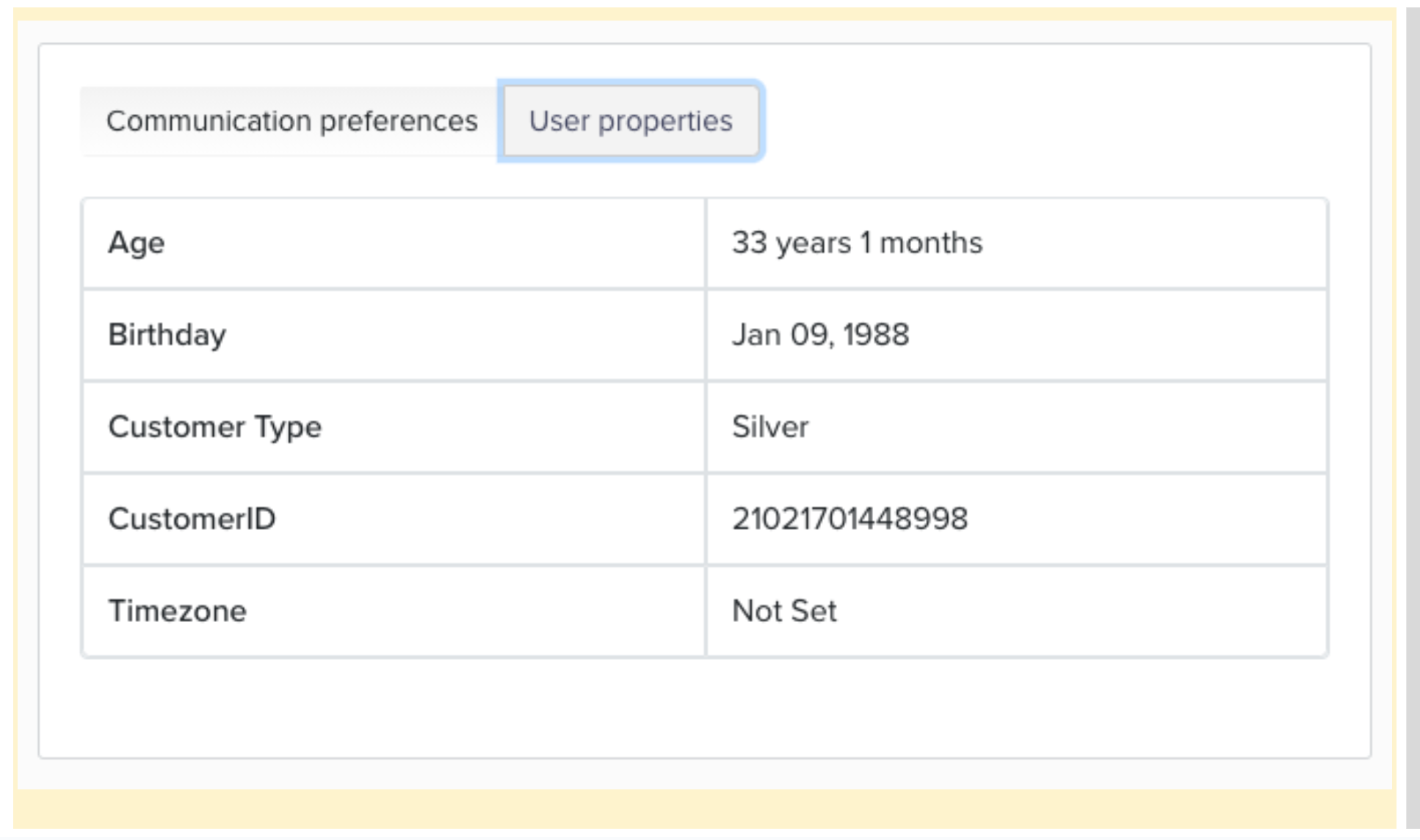Click the Timezone property label

pyautogui.click(x=177, y=611)
